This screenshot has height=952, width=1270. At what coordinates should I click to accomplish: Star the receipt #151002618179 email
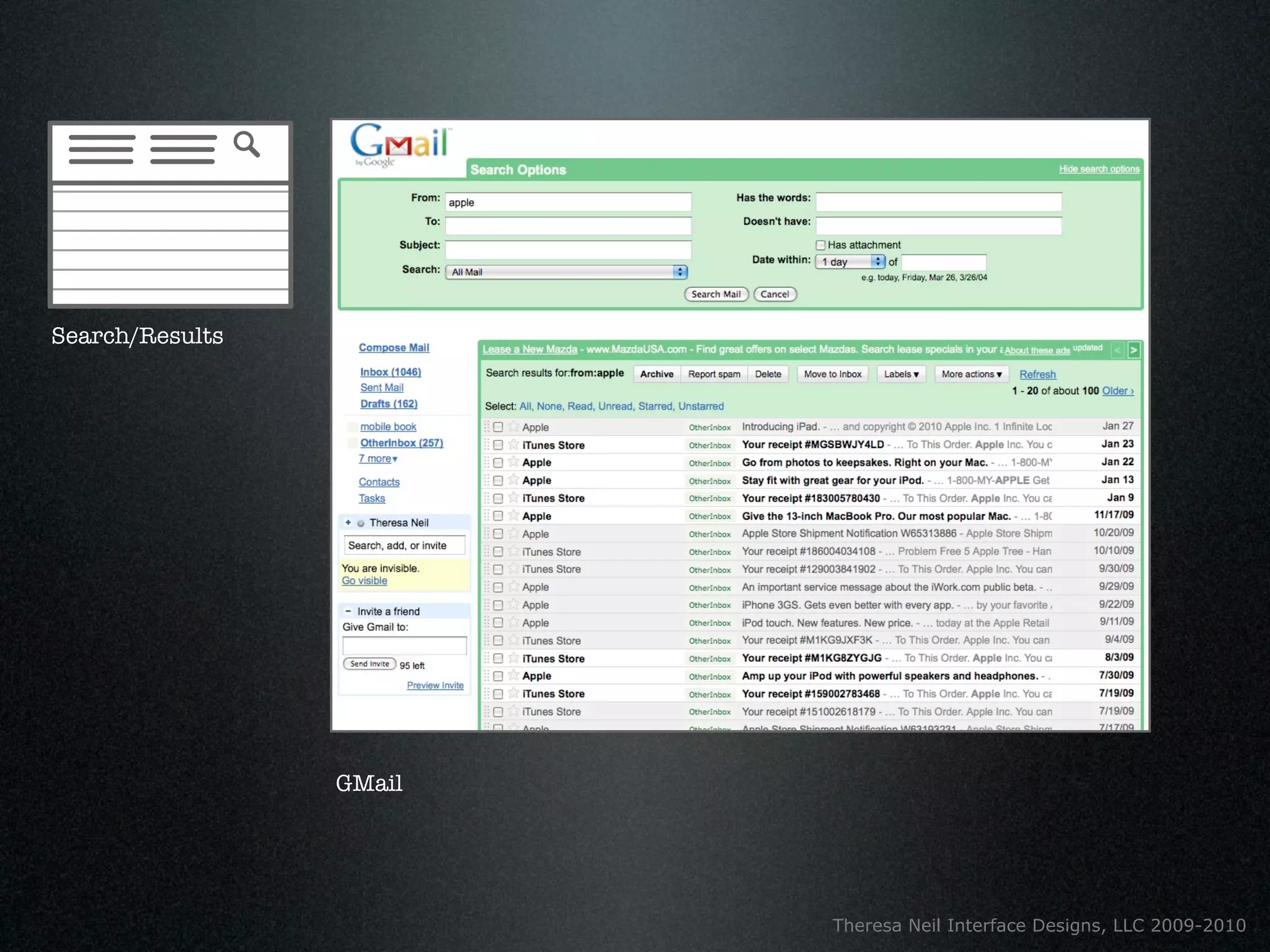pyautogui.click(x=513, y=712)
